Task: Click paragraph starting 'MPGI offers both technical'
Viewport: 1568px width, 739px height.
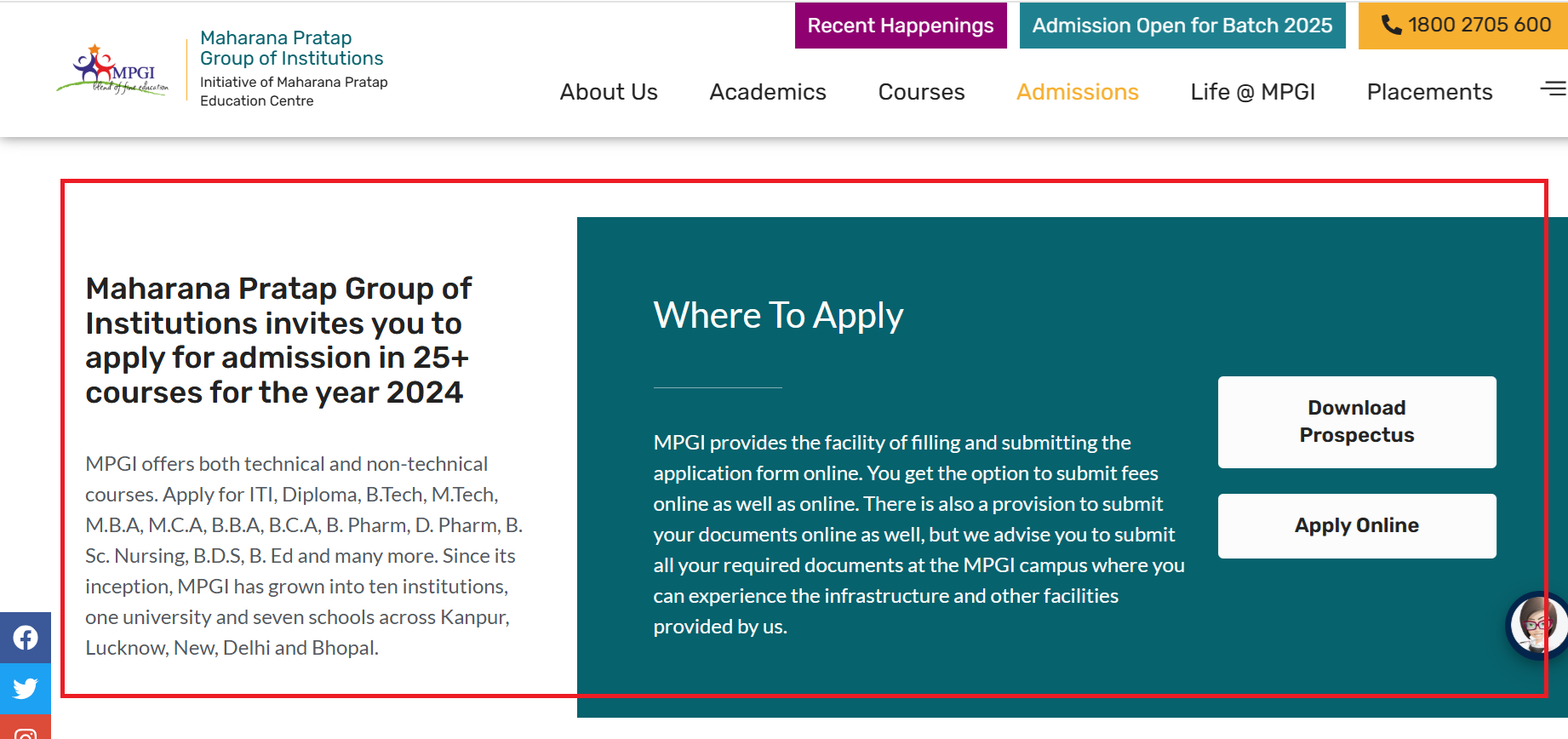Action: (x=304, y=556)
